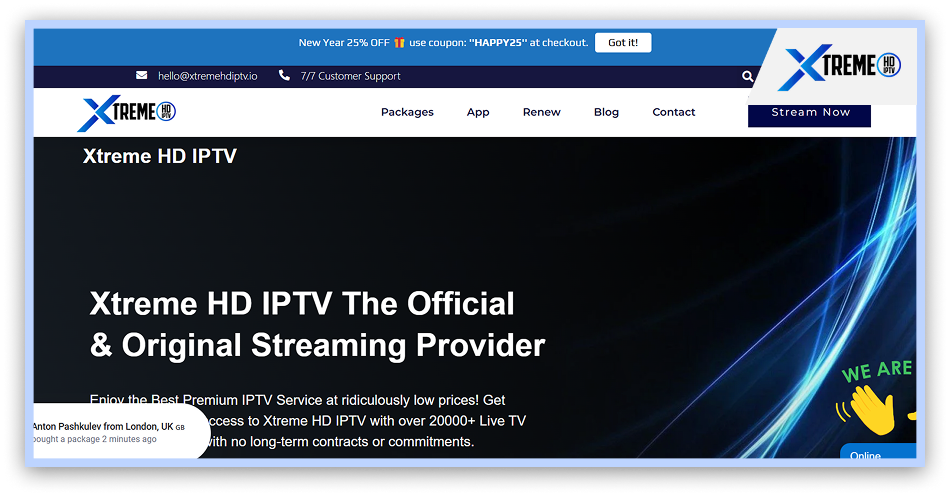Open the Packages menu item
The image size is (950, 496).
407,112
